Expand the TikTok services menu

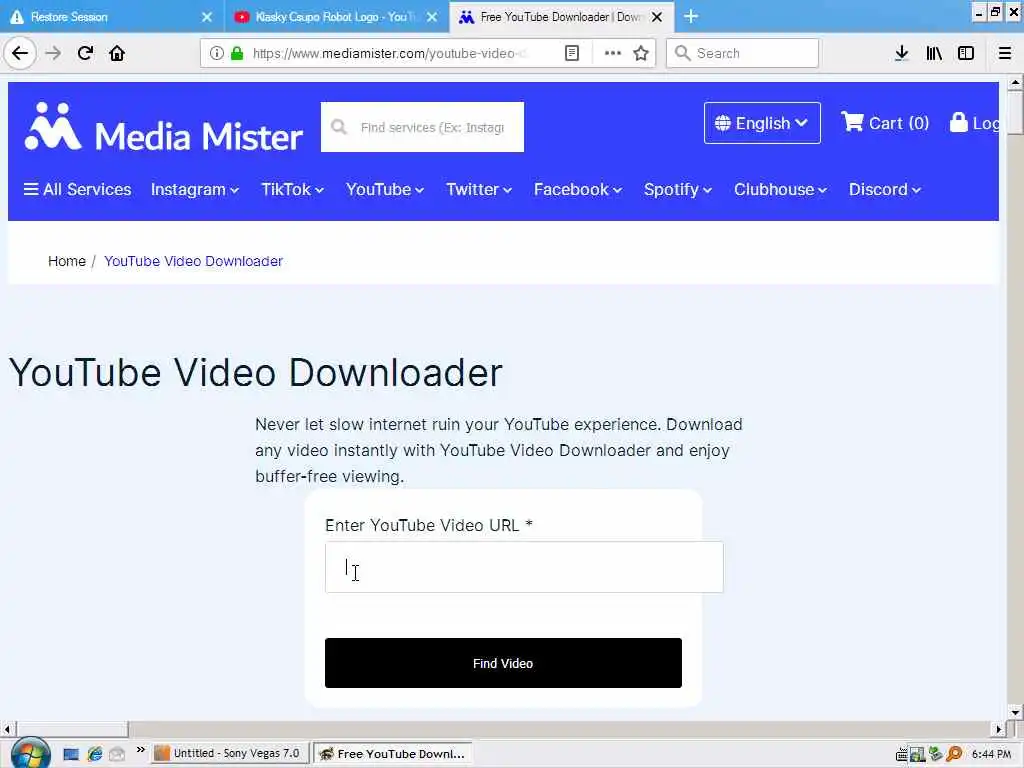click(x=292, y=189)
